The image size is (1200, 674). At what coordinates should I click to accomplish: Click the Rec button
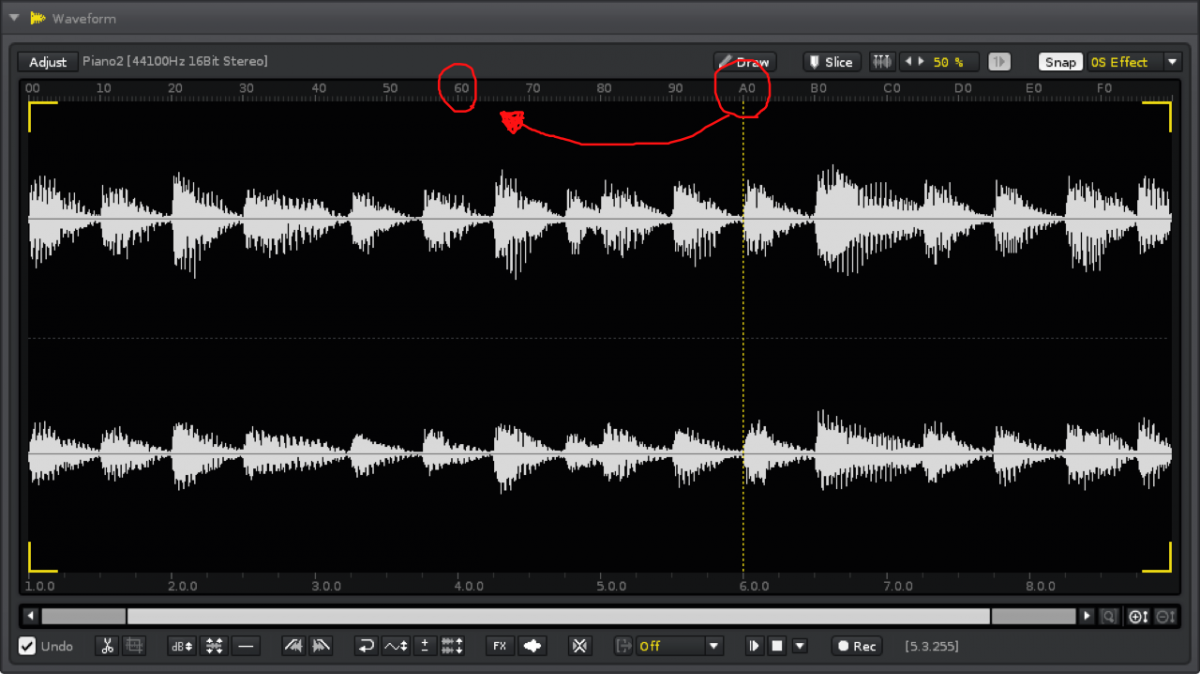point(857,646)
